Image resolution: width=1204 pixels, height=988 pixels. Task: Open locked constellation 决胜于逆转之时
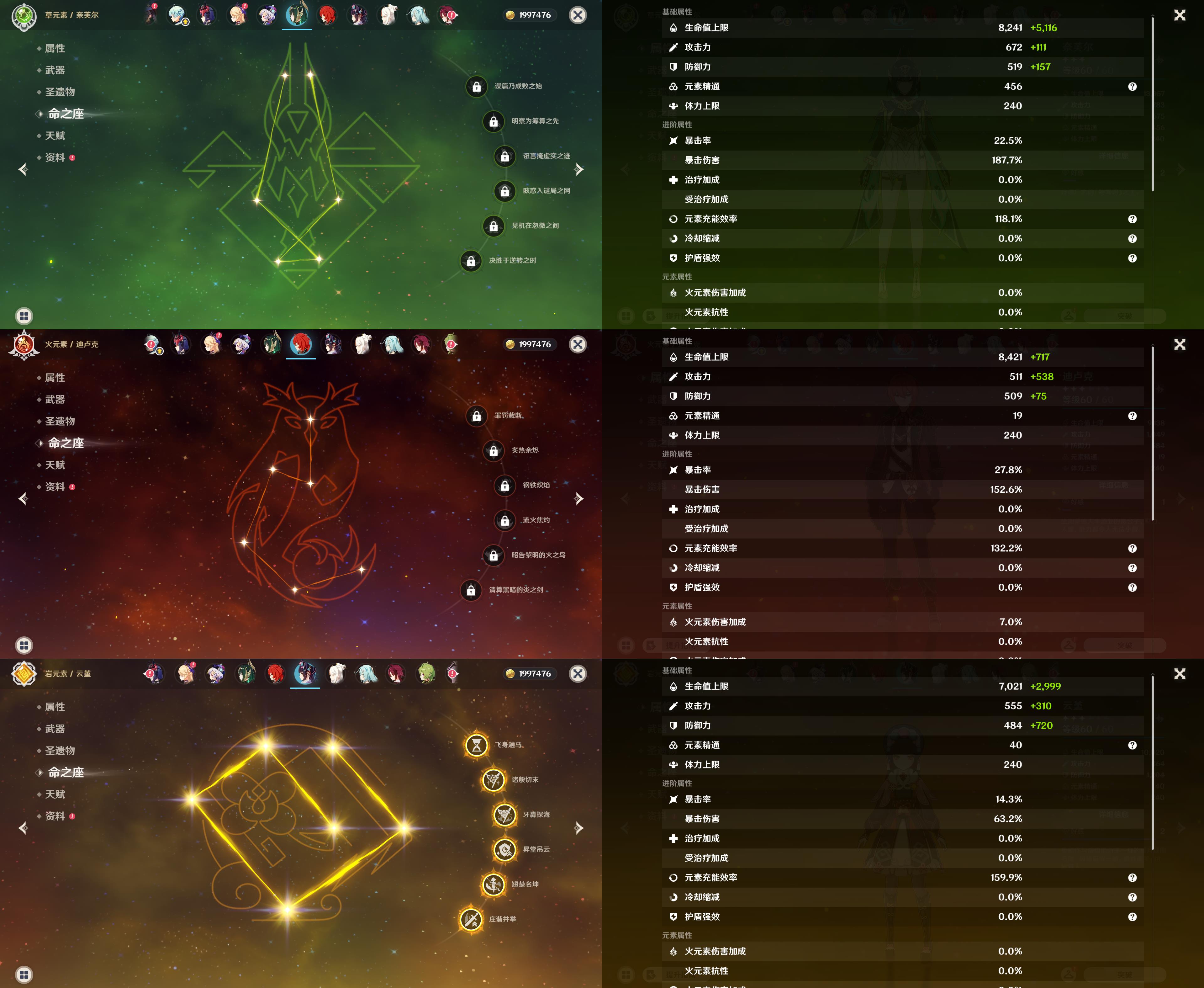tap(471, 261)
